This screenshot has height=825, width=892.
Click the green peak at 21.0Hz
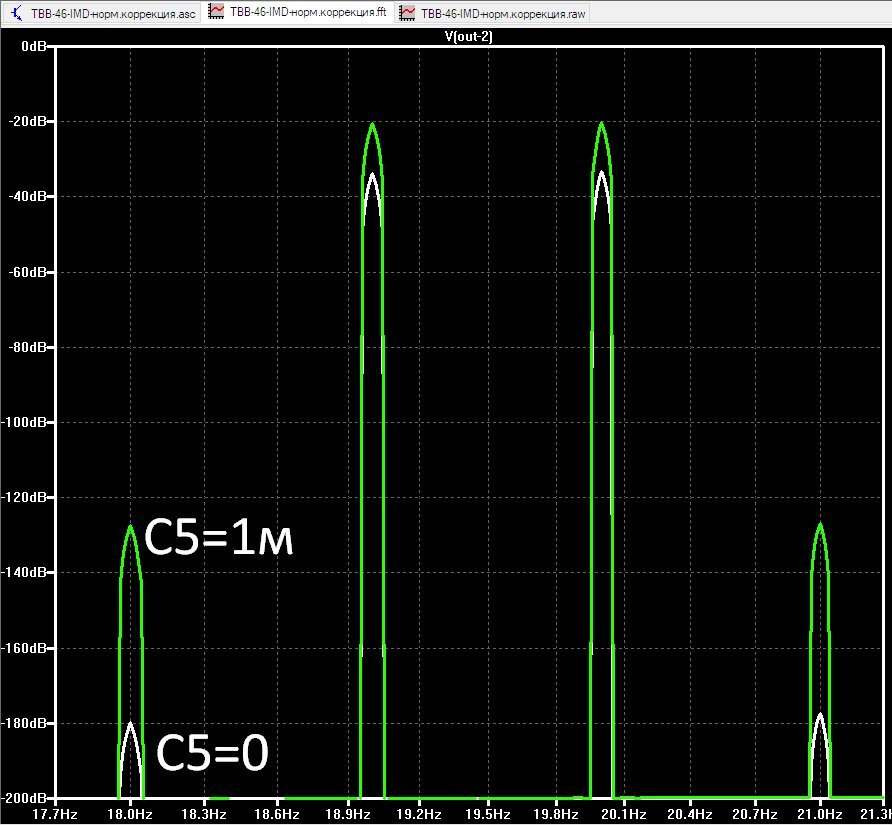820,525
